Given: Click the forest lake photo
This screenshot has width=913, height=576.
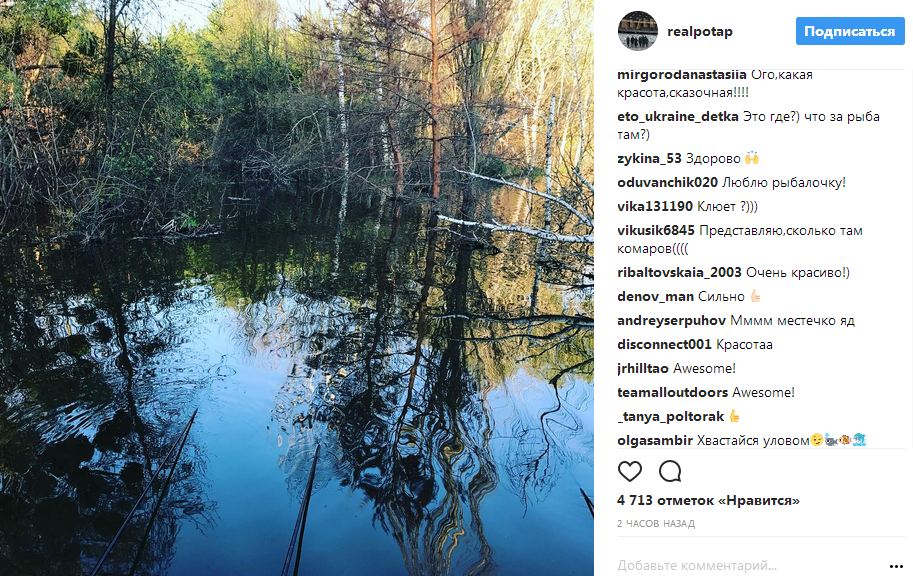Looking at the screenshot, I should pyautogui.click(x=297, y=288).
